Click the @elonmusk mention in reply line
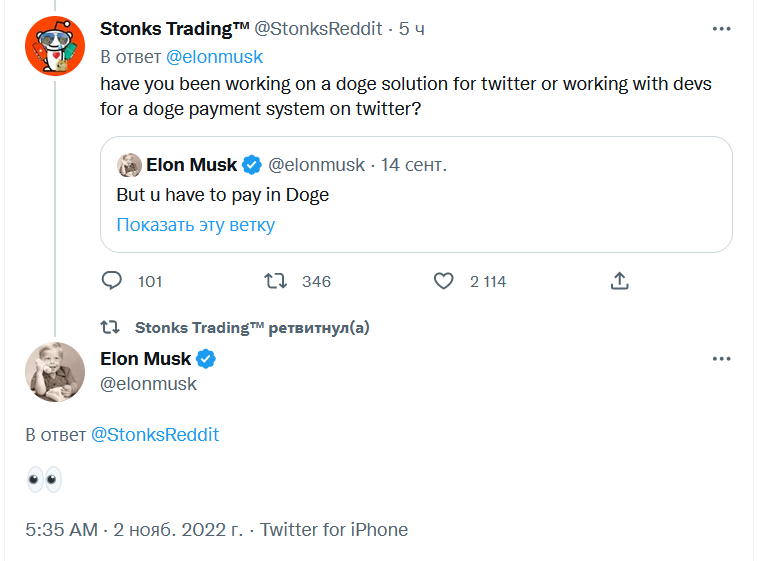758x561 pixels. 214,57
